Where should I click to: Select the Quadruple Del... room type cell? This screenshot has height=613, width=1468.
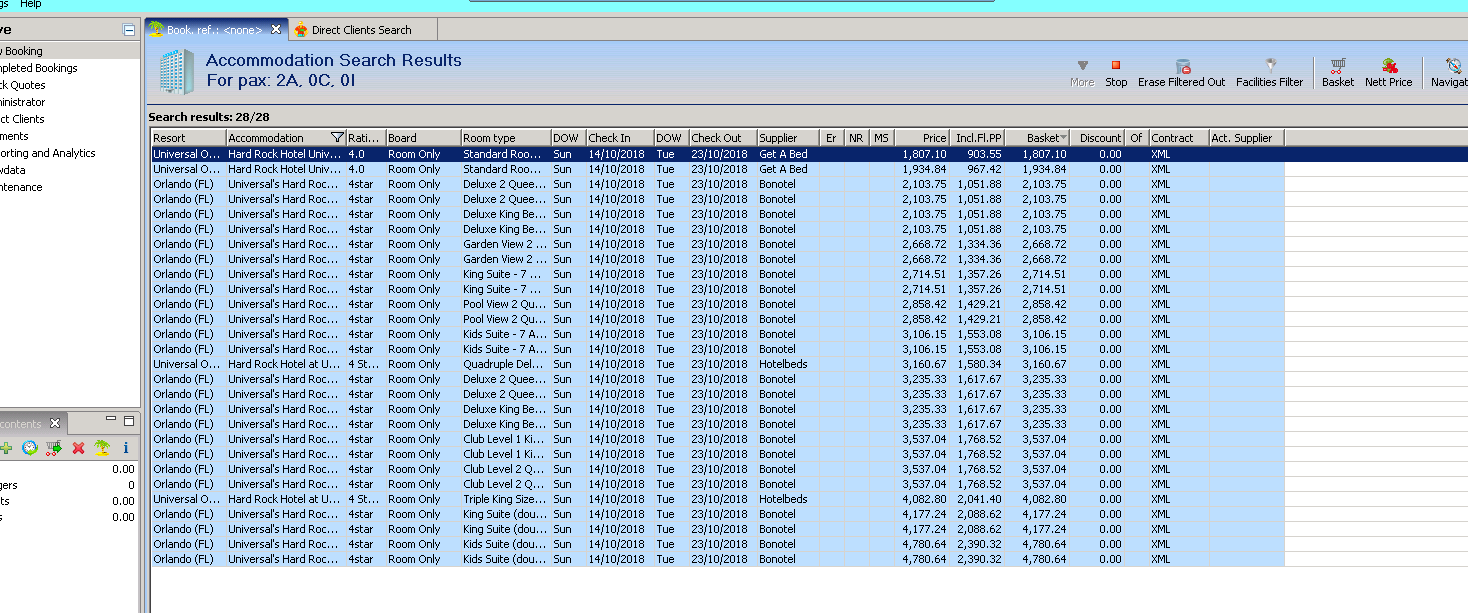tap(505, 364)
